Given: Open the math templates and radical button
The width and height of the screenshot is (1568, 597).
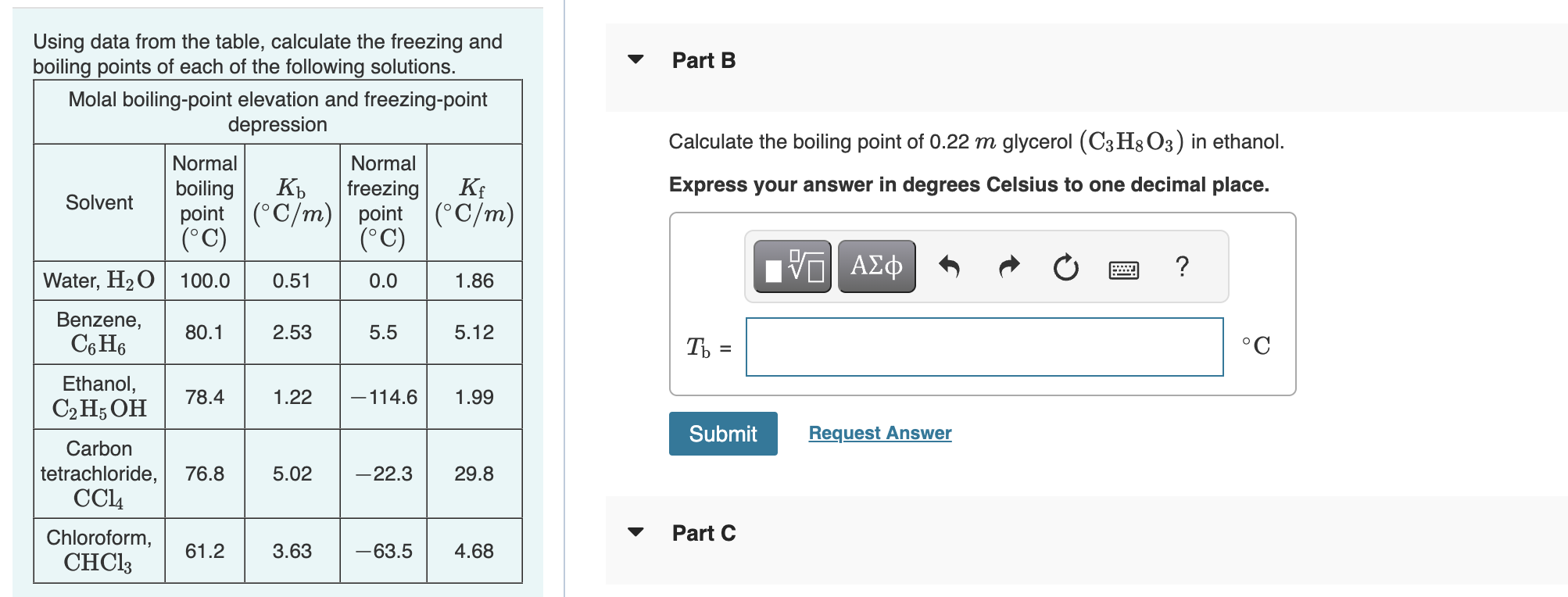Looking at the screenshot, I should tap(793, 266).
